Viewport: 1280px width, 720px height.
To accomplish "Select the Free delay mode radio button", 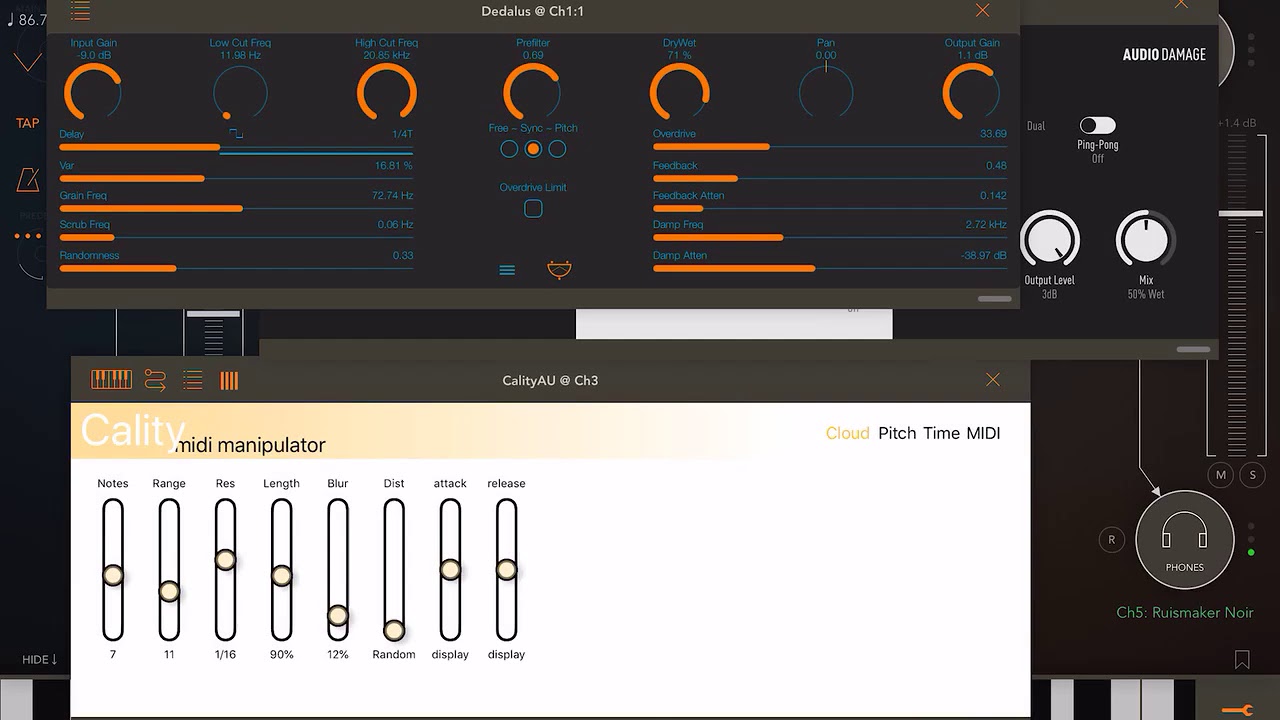I will [x=509, y=149].
